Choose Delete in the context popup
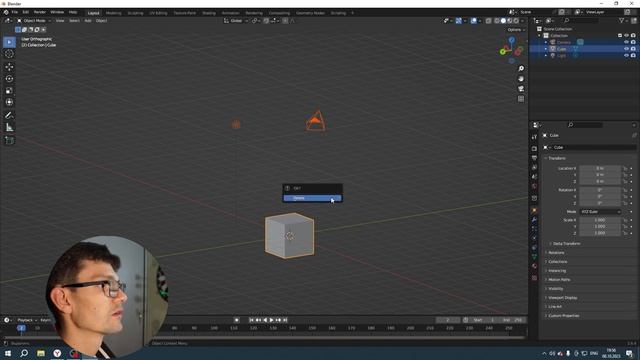Screen dimensions: 640x360 click(312, 198)
